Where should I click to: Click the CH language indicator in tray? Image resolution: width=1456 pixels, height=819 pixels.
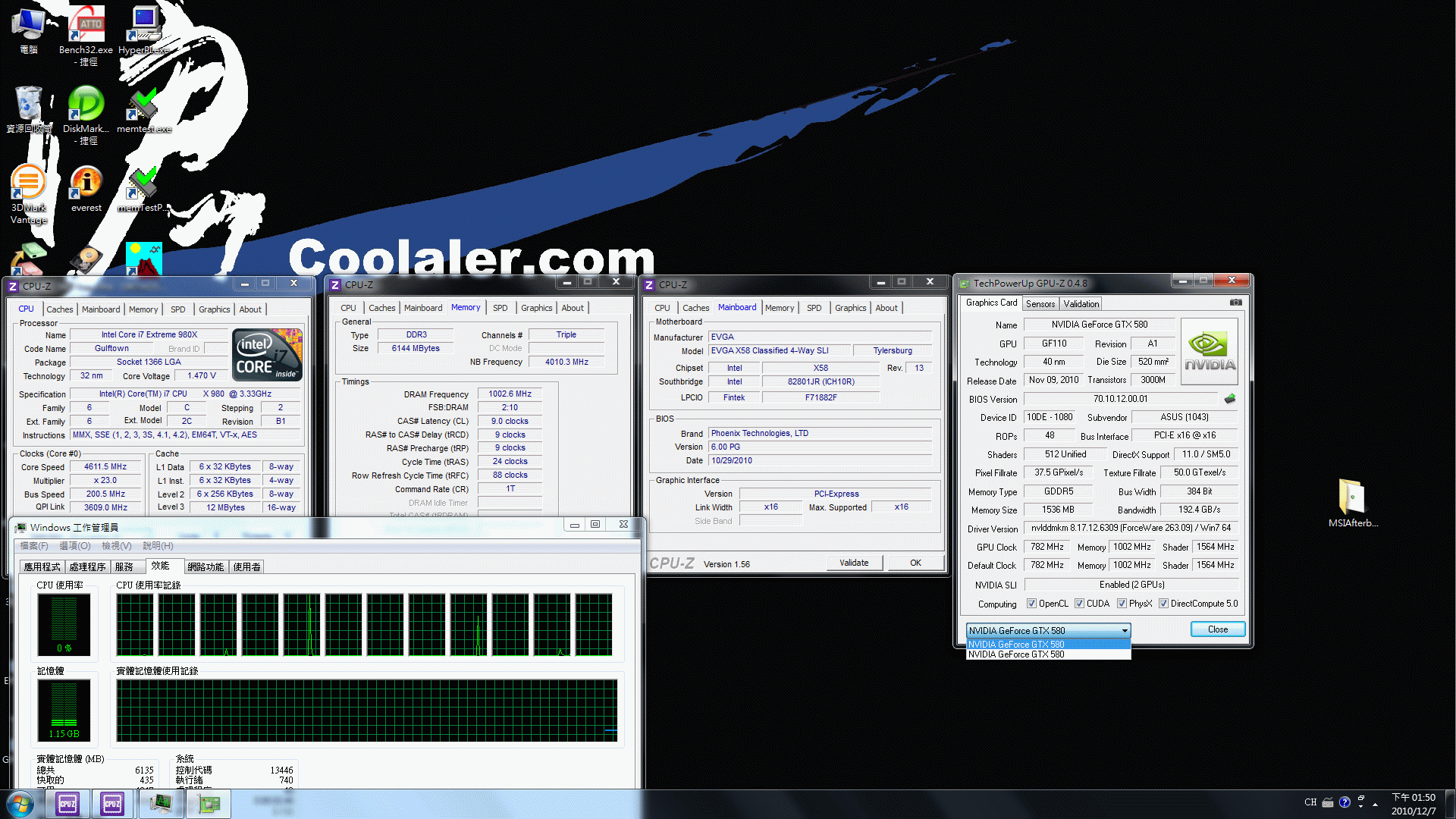[x=1310, y=802]
